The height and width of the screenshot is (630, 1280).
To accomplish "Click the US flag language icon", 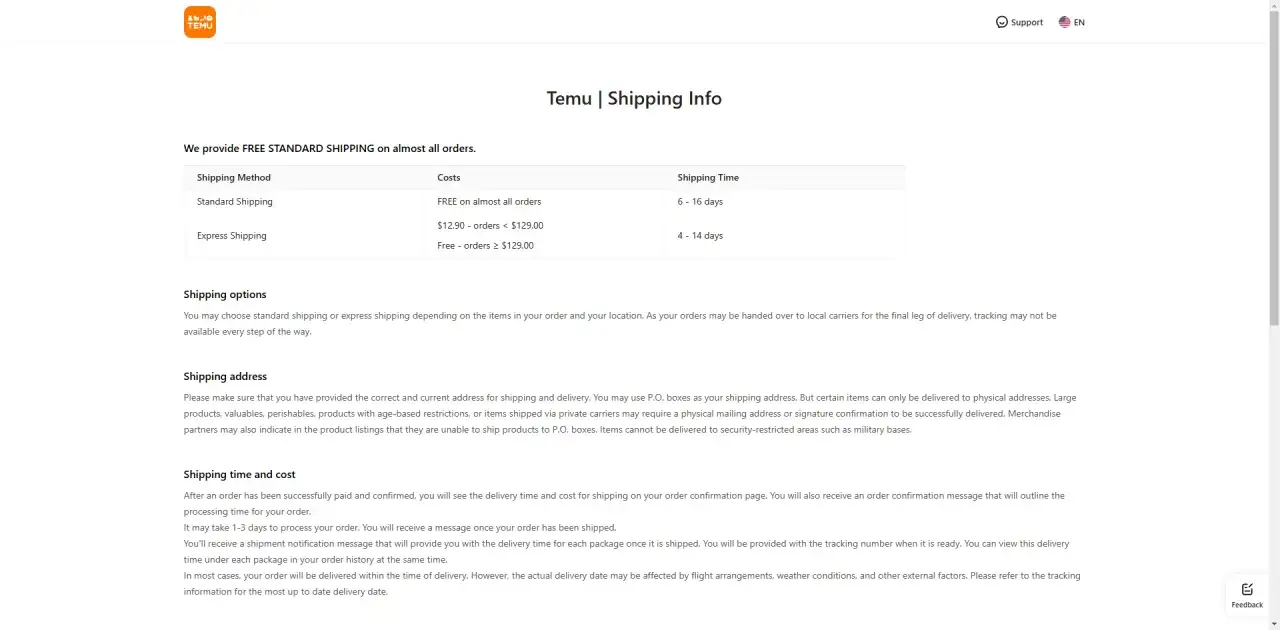I will point(1064,22).
